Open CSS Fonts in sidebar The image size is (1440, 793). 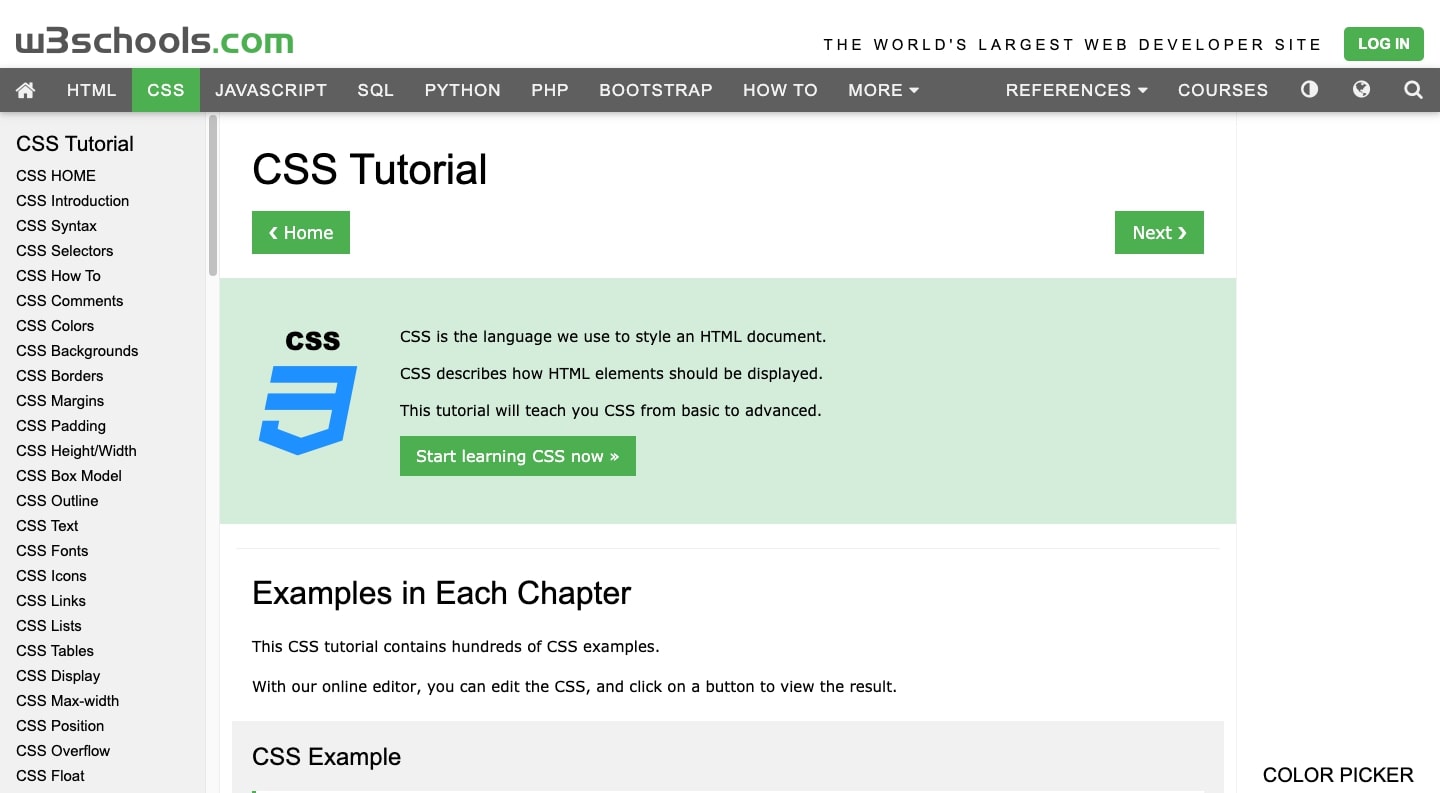[x=52, y=550]
